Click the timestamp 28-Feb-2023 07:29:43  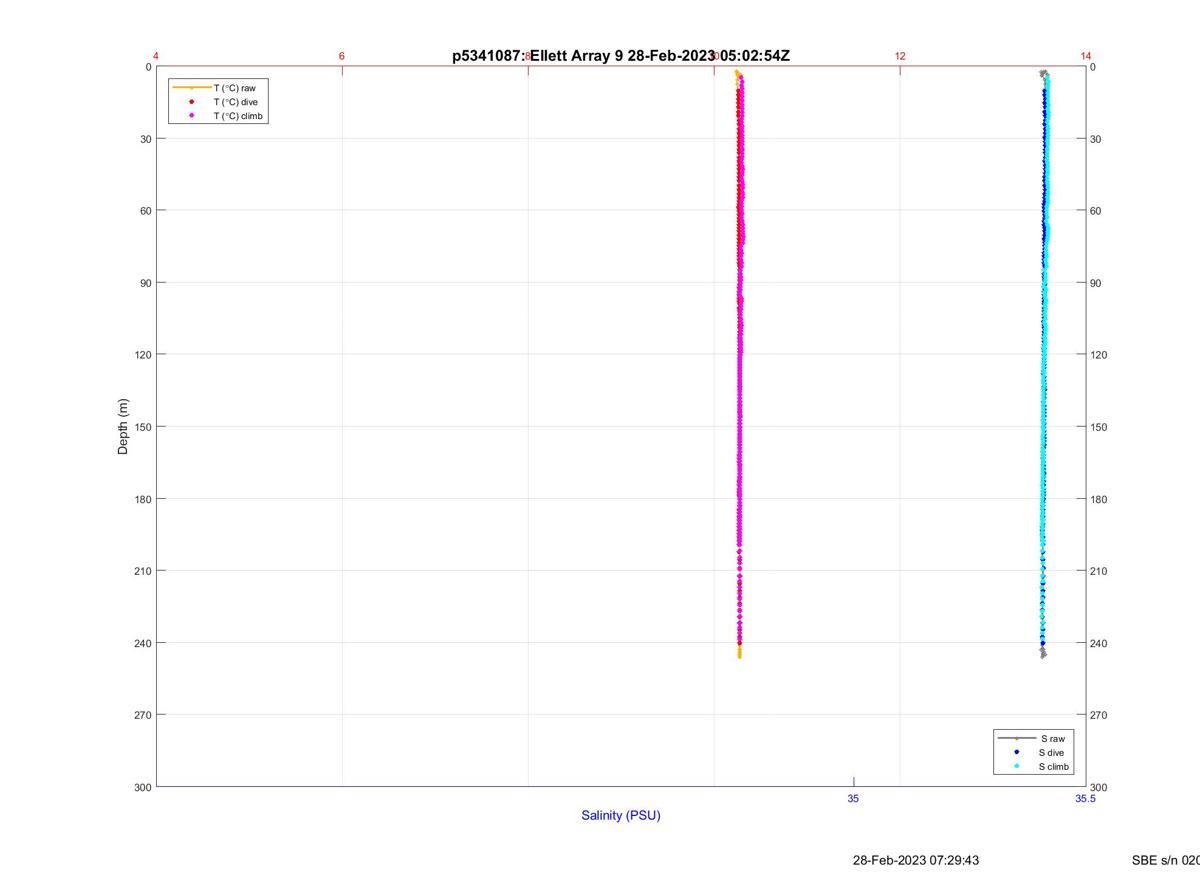coord(916,860)
